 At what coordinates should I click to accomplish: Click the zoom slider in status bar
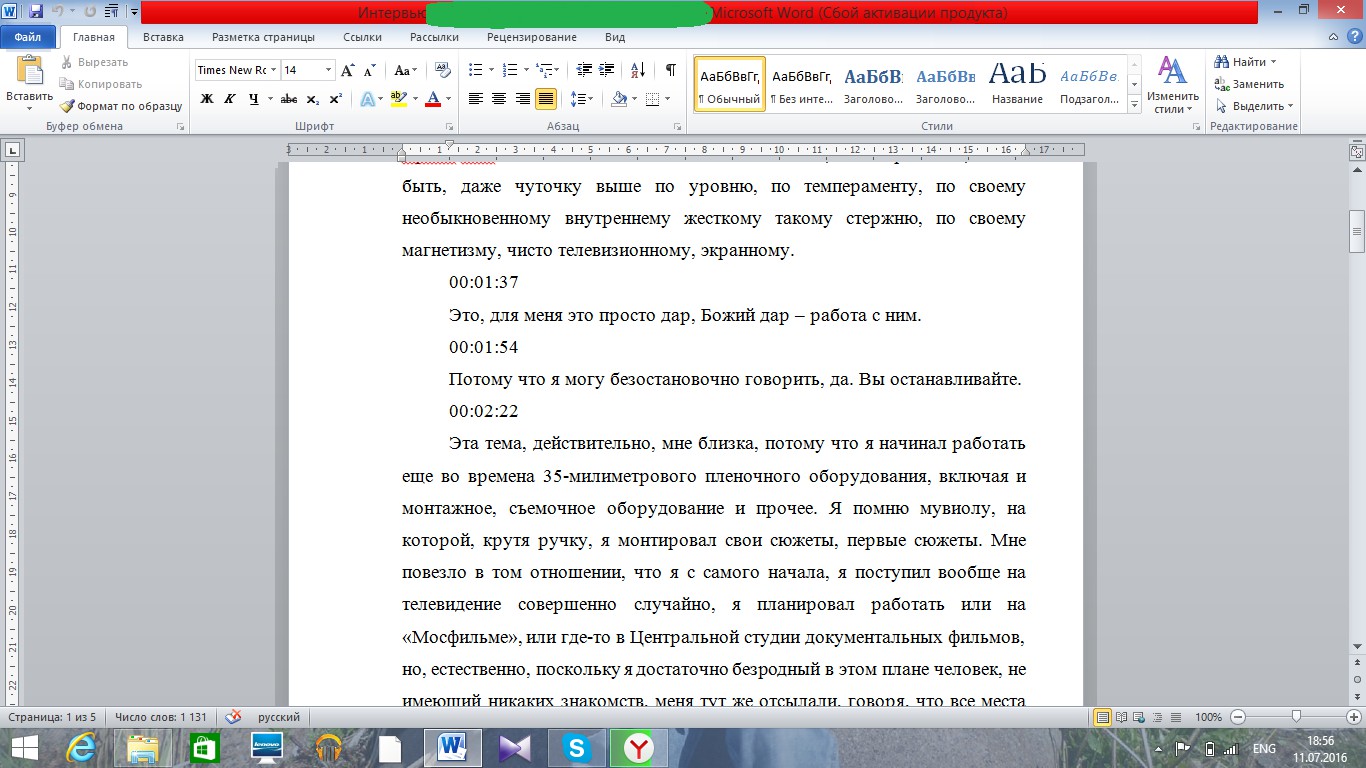pyautogui.click(x=1297, y=717)
